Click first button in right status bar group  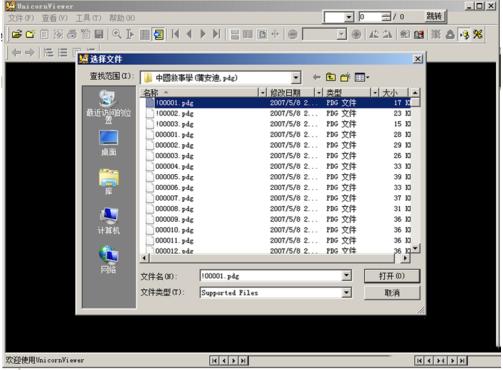coord(419,360)
